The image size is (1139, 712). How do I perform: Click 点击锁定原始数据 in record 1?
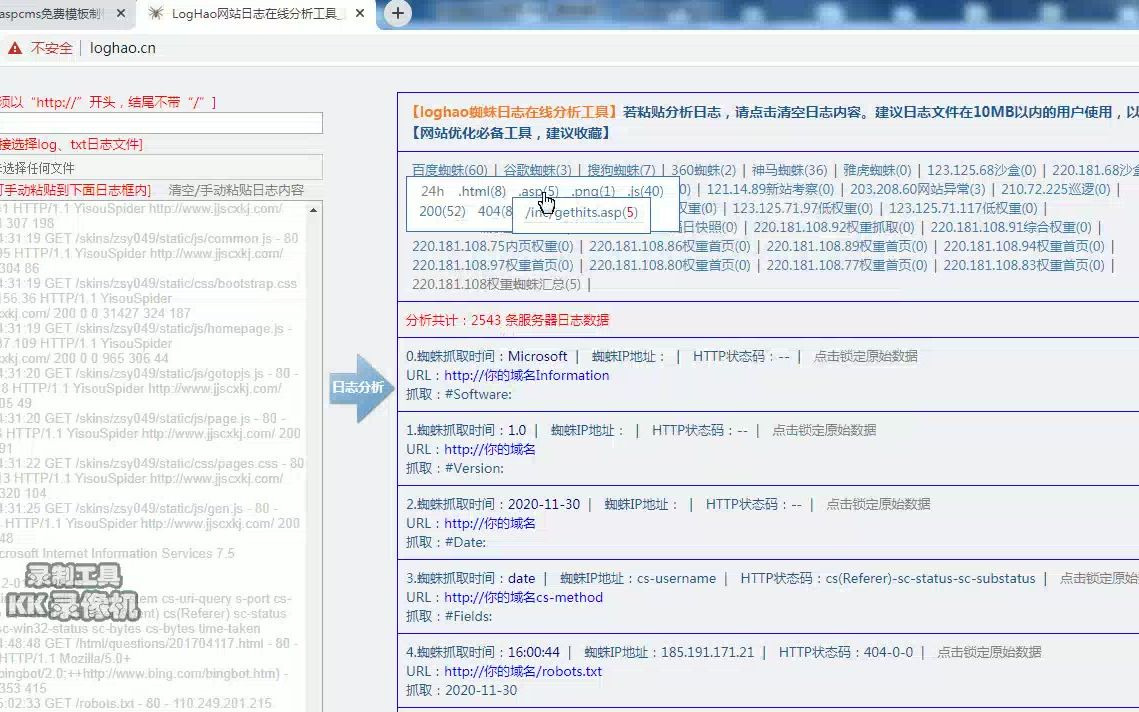(824, 430)
